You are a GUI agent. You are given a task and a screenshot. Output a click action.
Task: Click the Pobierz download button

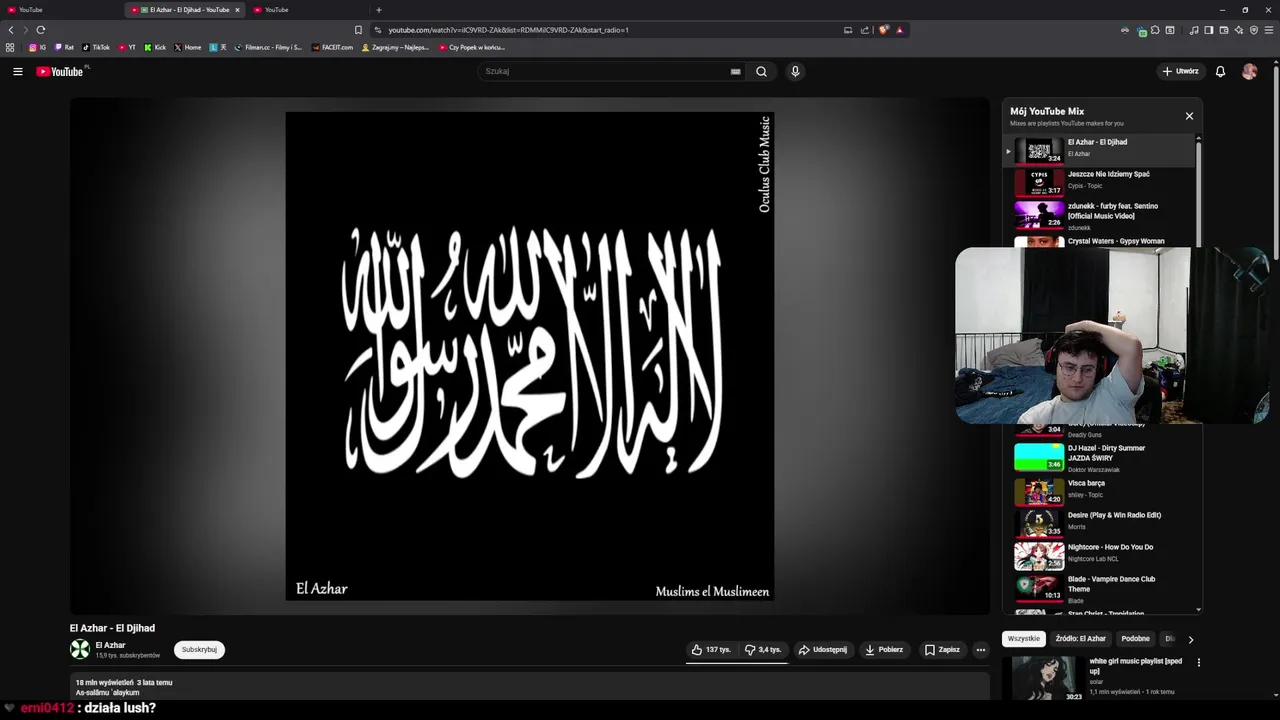coord(884,649)
